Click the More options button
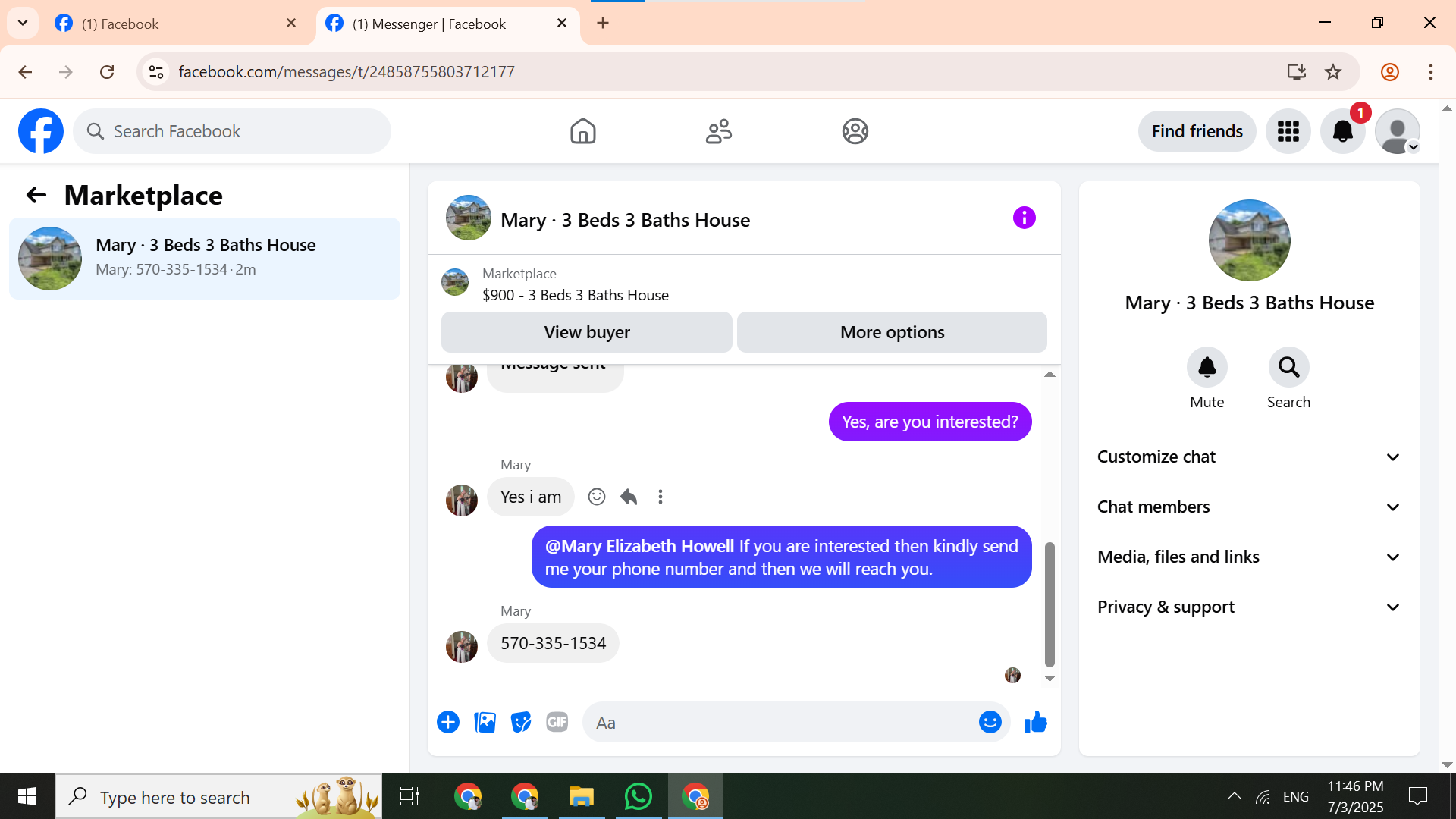The image size is (1456, 819). pyautogui.click(x=892, y=332)
